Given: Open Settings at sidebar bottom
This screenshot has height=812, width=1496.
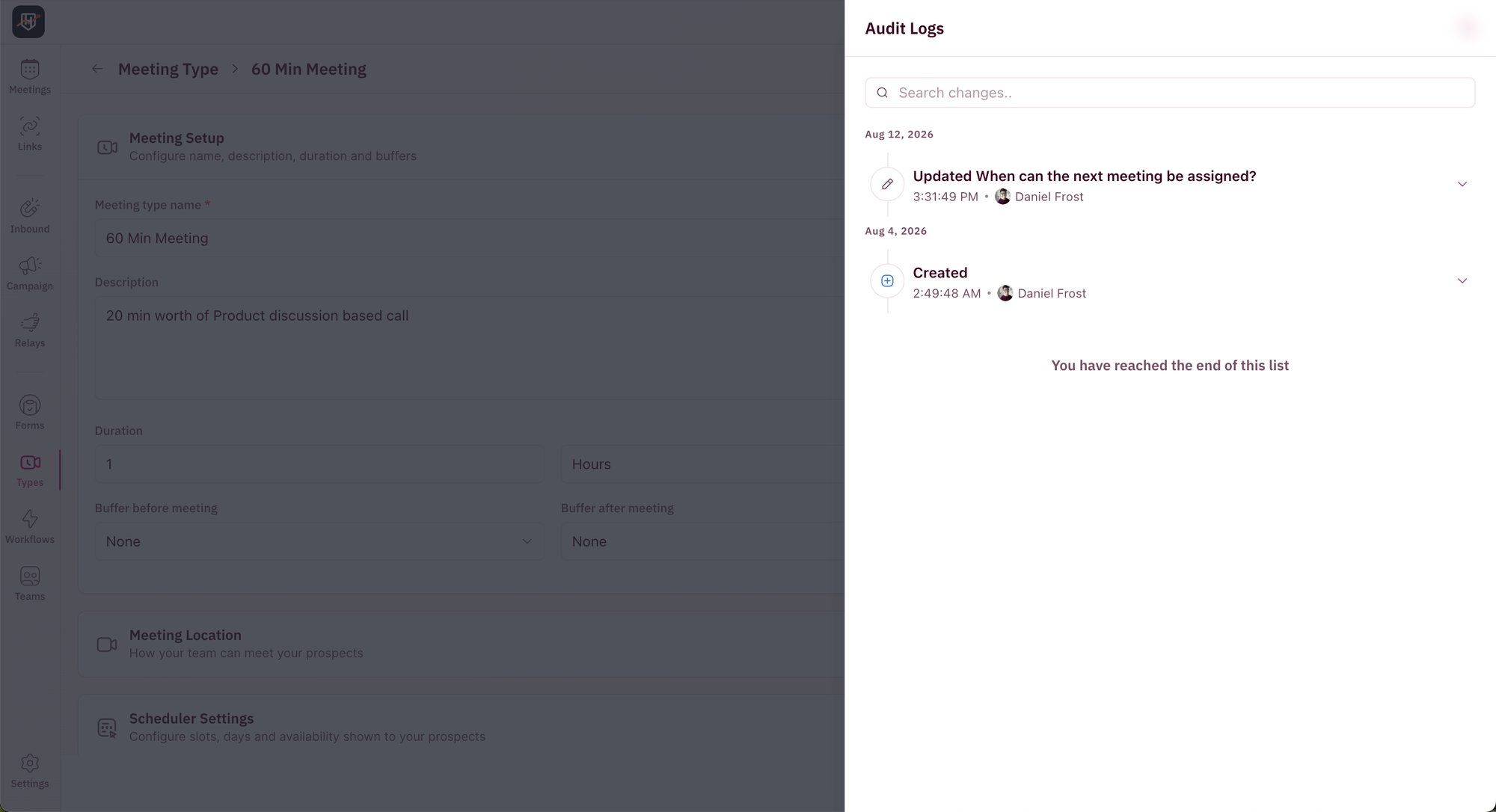Looking at the screenshot, I should 30,771.
